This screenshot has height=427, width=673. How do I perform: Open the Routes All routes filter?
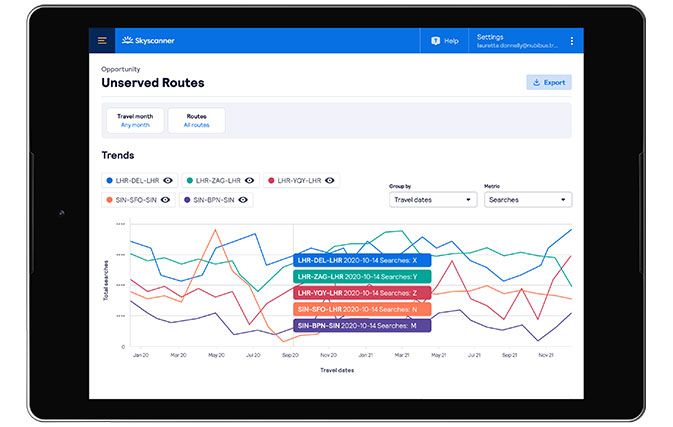[x=197, y=121]
